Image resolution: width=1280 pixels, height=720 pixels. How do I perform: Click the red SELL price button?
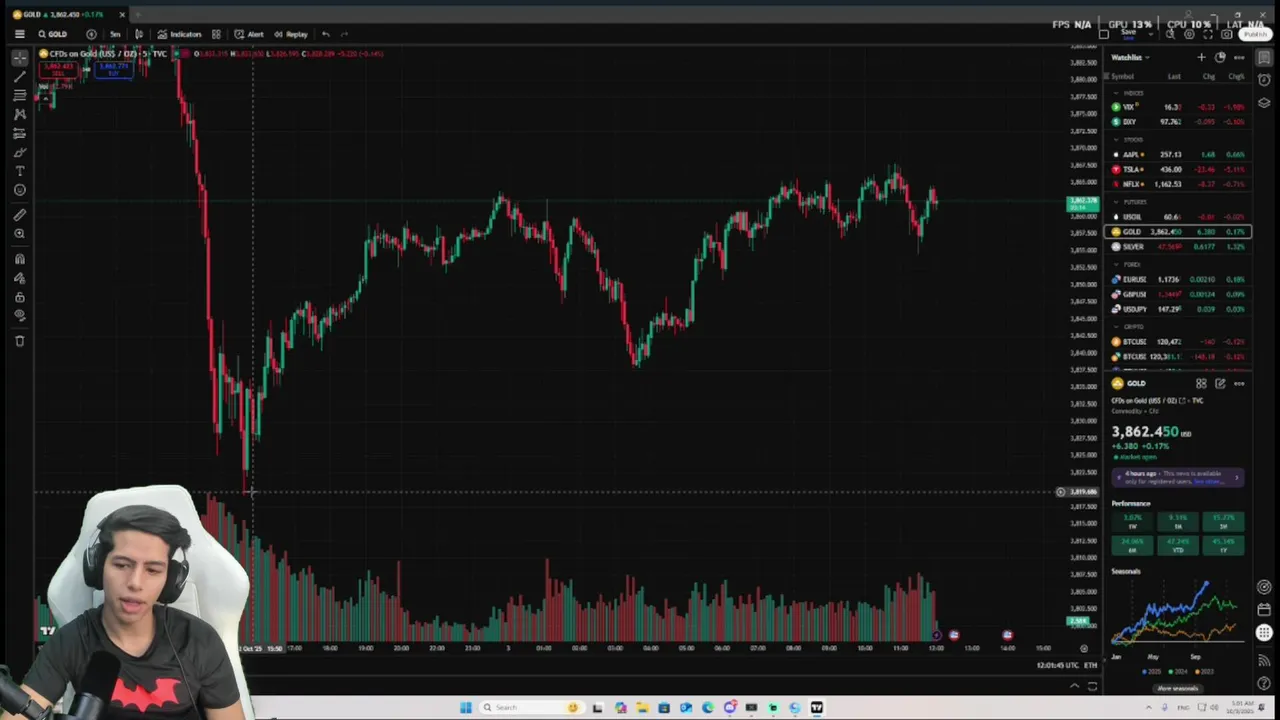(58, 70)
